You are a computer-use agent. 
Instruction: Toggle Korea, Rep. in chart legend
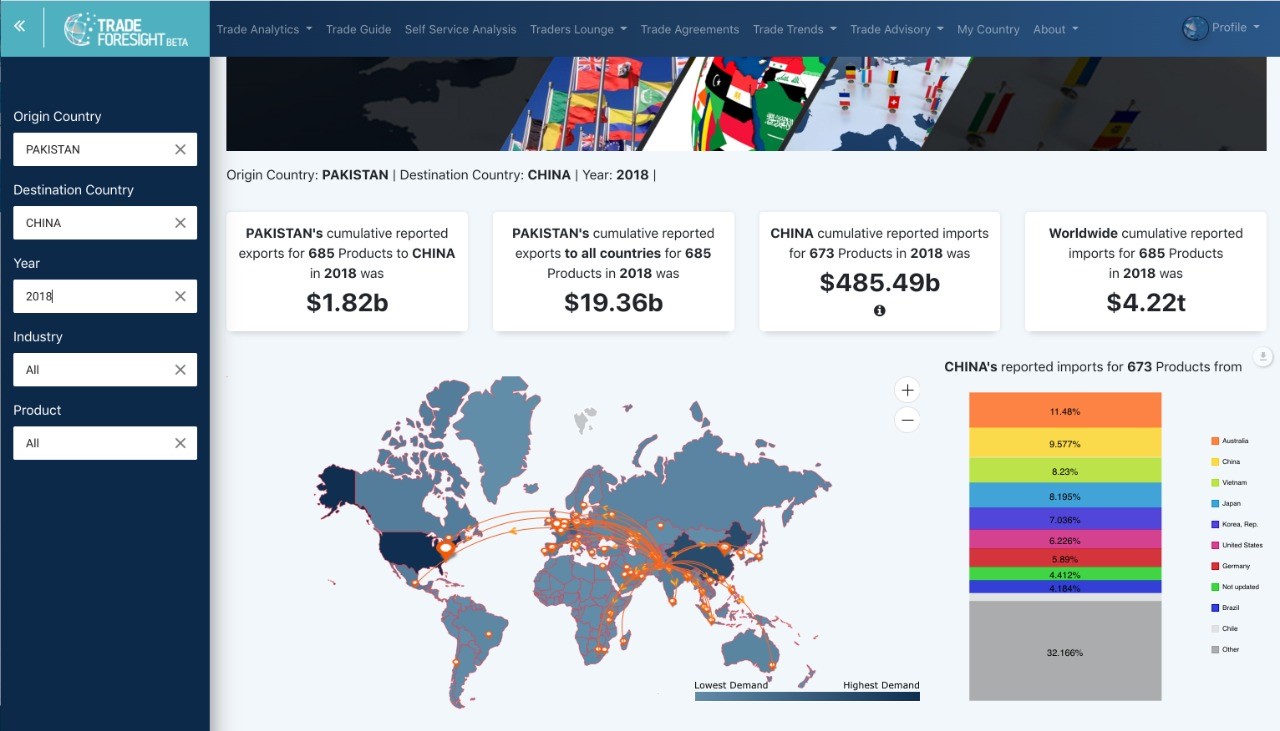click(1234, 524)
